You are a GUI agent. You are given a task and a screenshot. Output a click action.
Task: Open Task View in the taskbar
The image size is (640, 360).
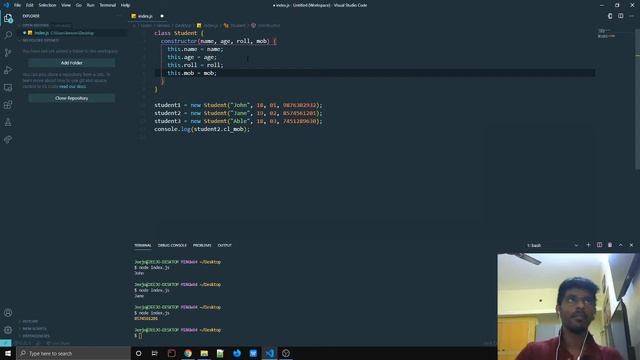[155, 353]
